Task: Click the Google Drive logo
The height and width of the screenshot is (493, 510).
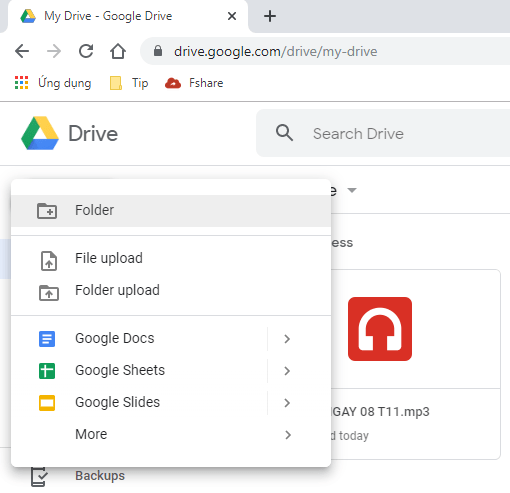Action: click(40, 133)
